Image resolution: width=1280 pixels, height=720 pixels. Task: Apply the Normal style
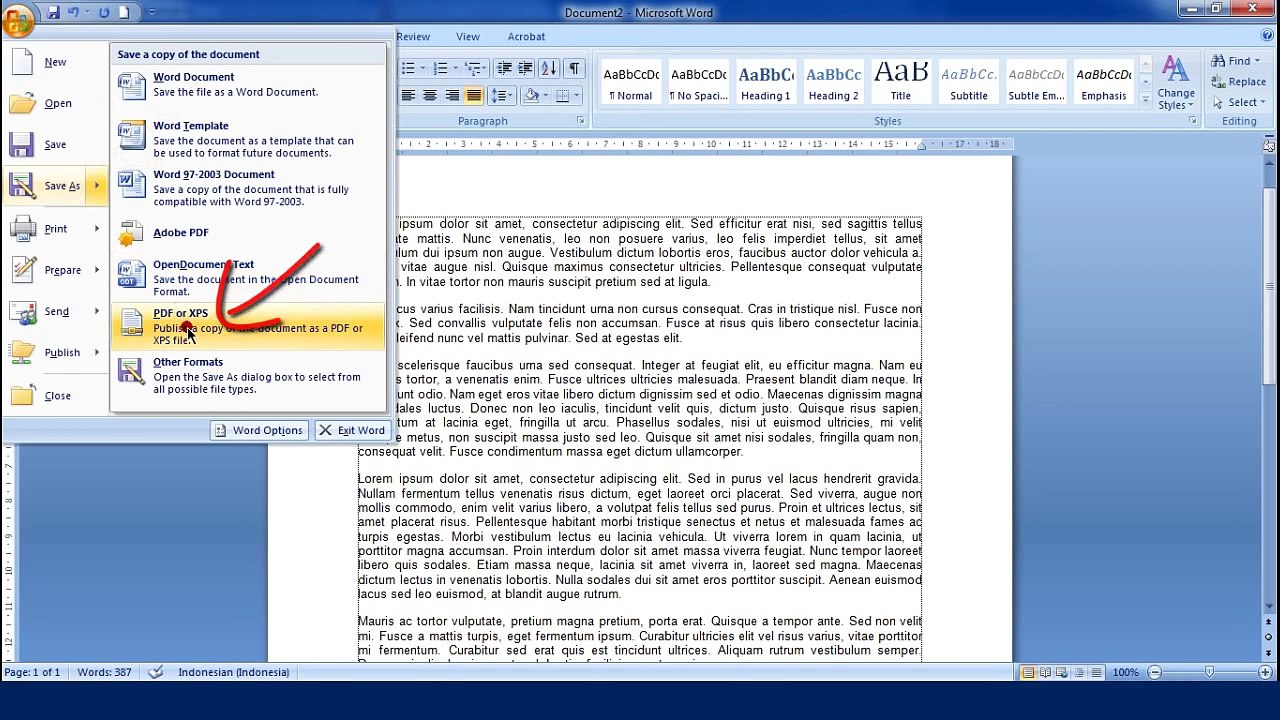[631, 84]
